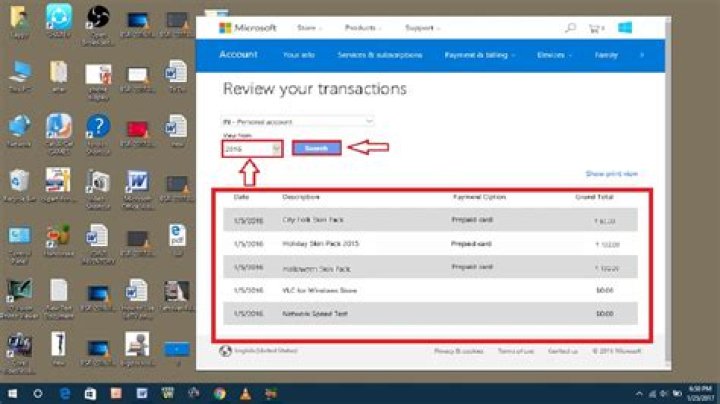
Task: Open the Word icon on the taskbar
Action: tap(142, 393)
